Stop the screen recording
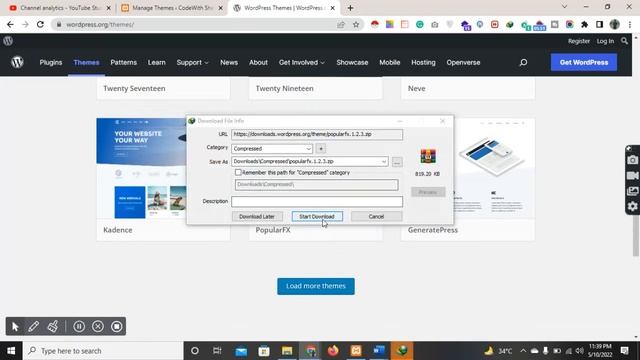The image size is (640, 360). [117, 327]
